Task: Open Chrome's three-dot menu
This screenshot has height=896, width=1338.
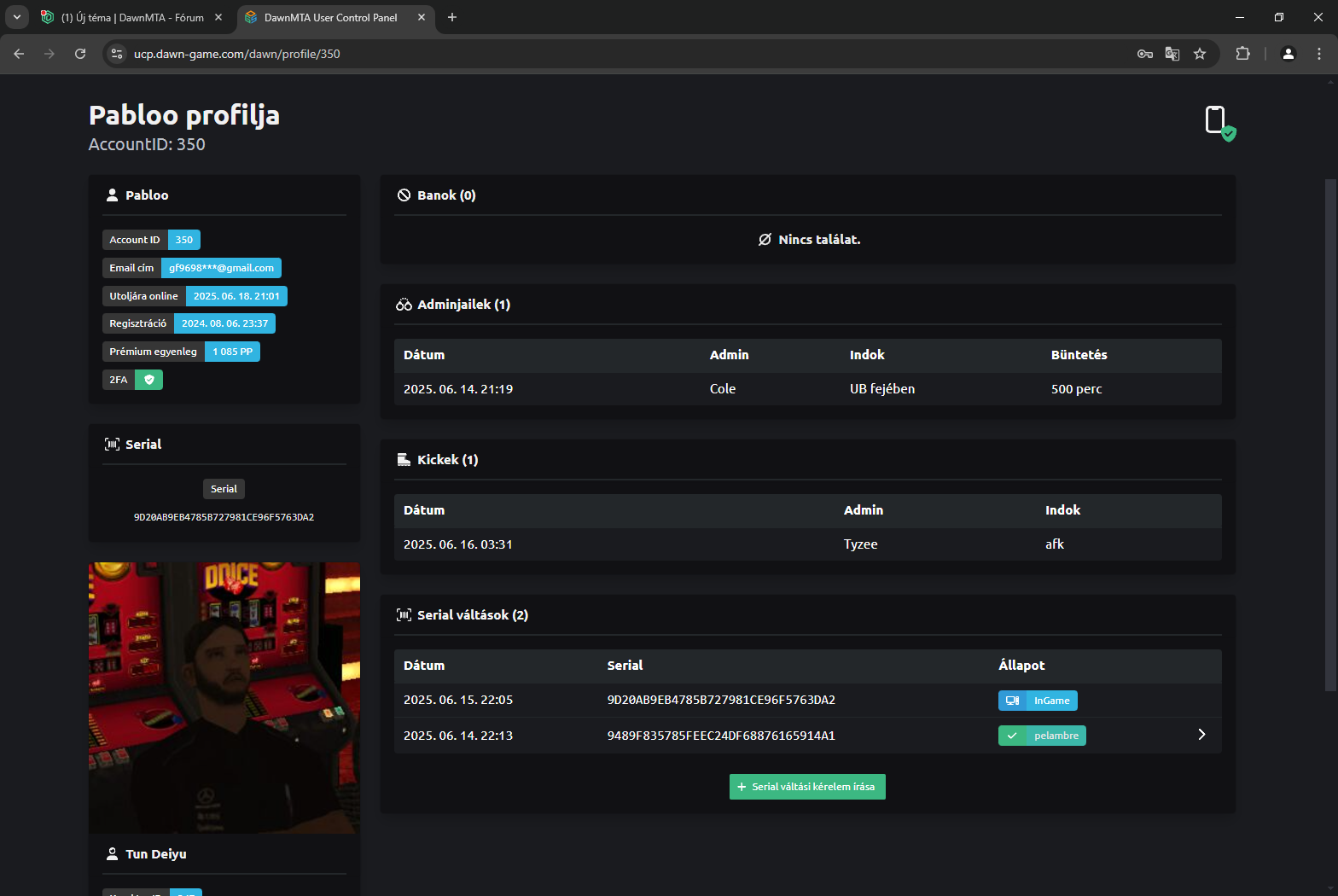Action: (1319, 54)
